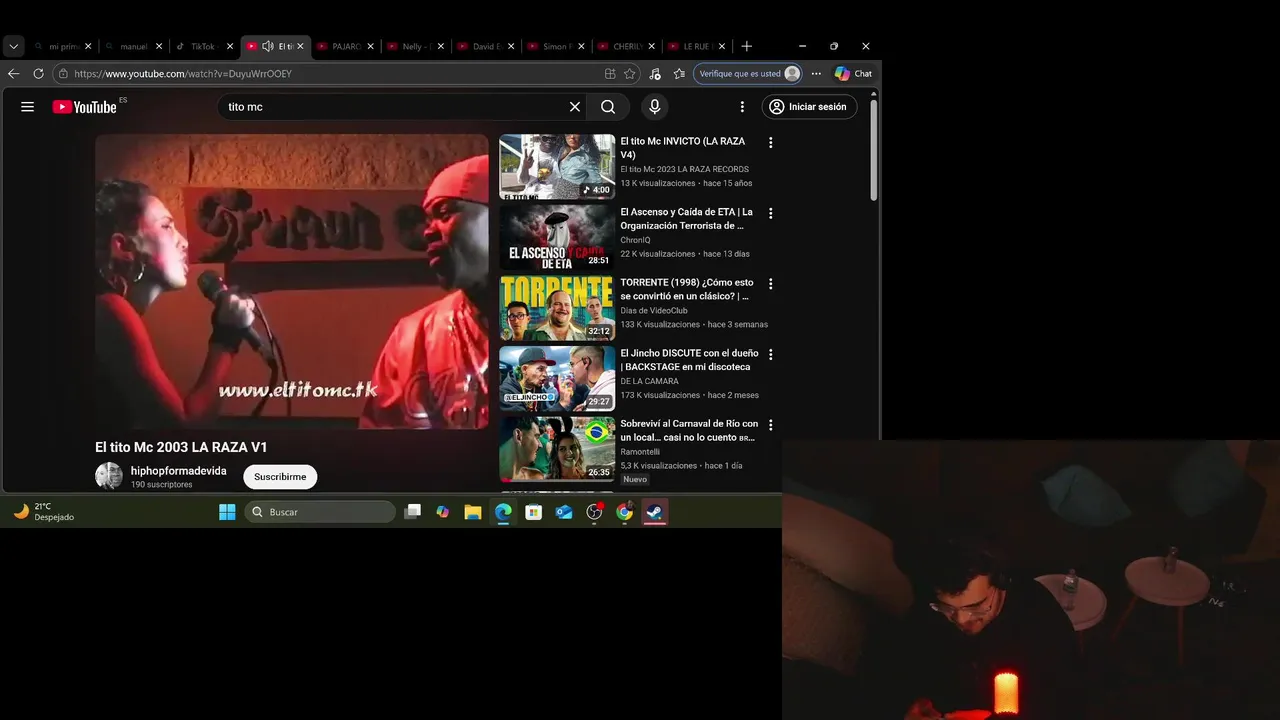
Task: Click the 'Verifique que es usted' profile button
Action: (749, 74)
